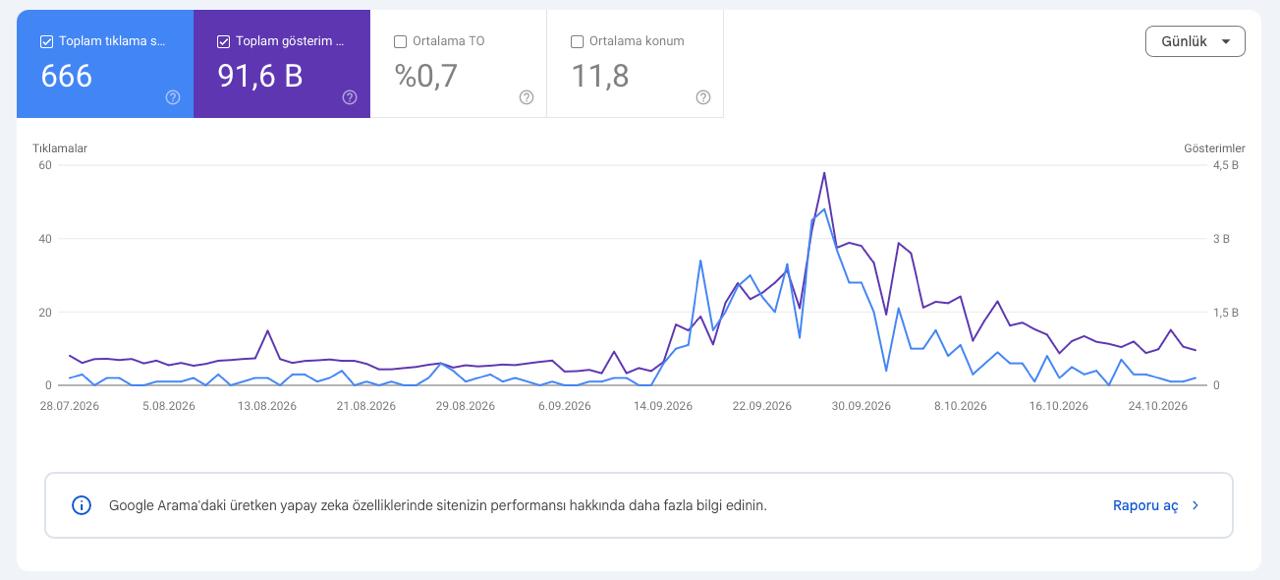Open help icon on Ortalama TO card
The height and width of the screenshot is (580, 1280).
(x=526, y=97)
